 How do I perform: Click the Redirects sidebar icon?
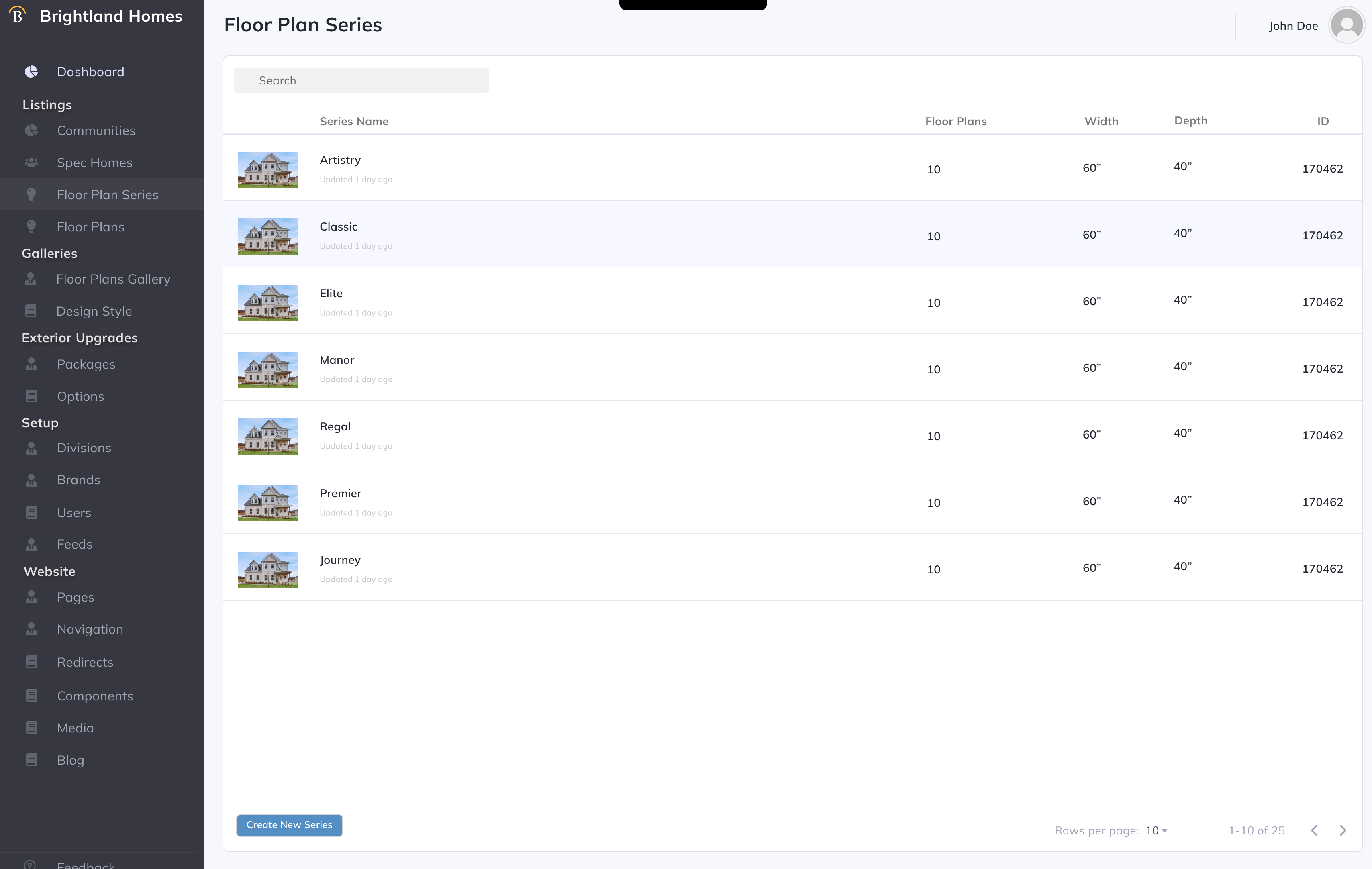pyautogui.click(x=31, y=662)
